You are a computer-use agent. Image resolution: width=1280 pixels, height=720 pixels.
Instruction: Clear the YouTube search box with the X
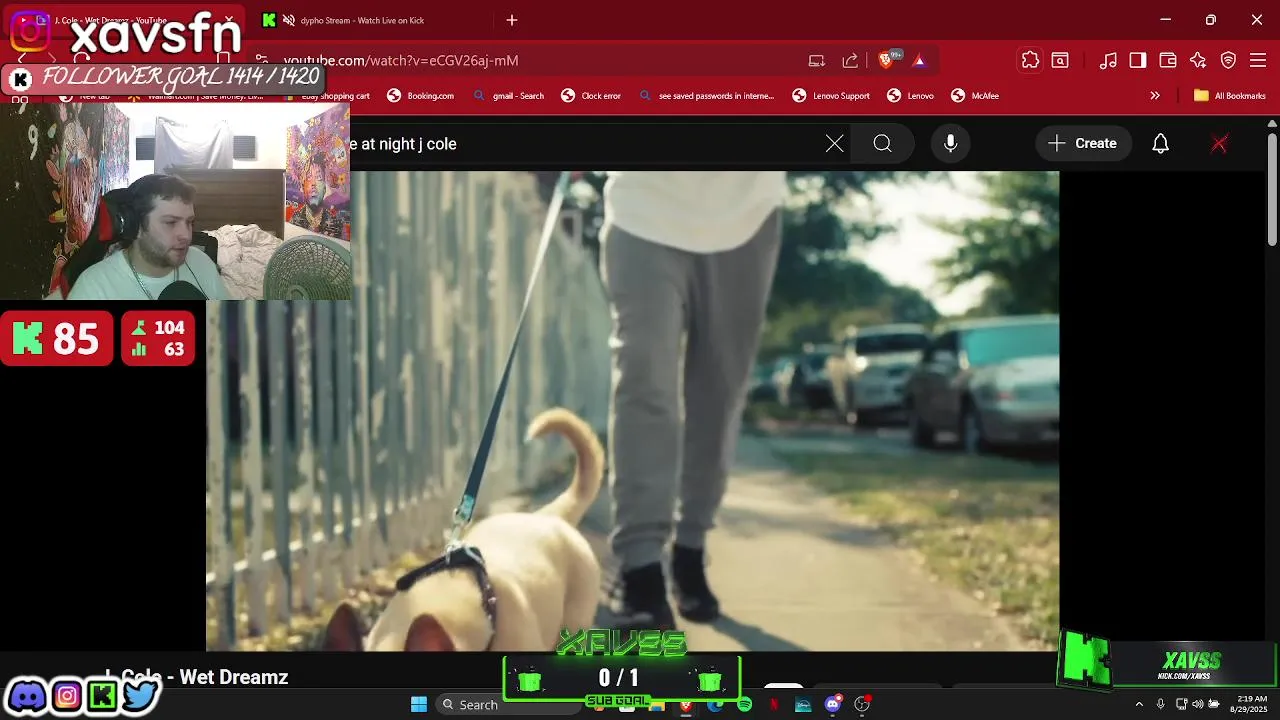click(x=835, y=144)
